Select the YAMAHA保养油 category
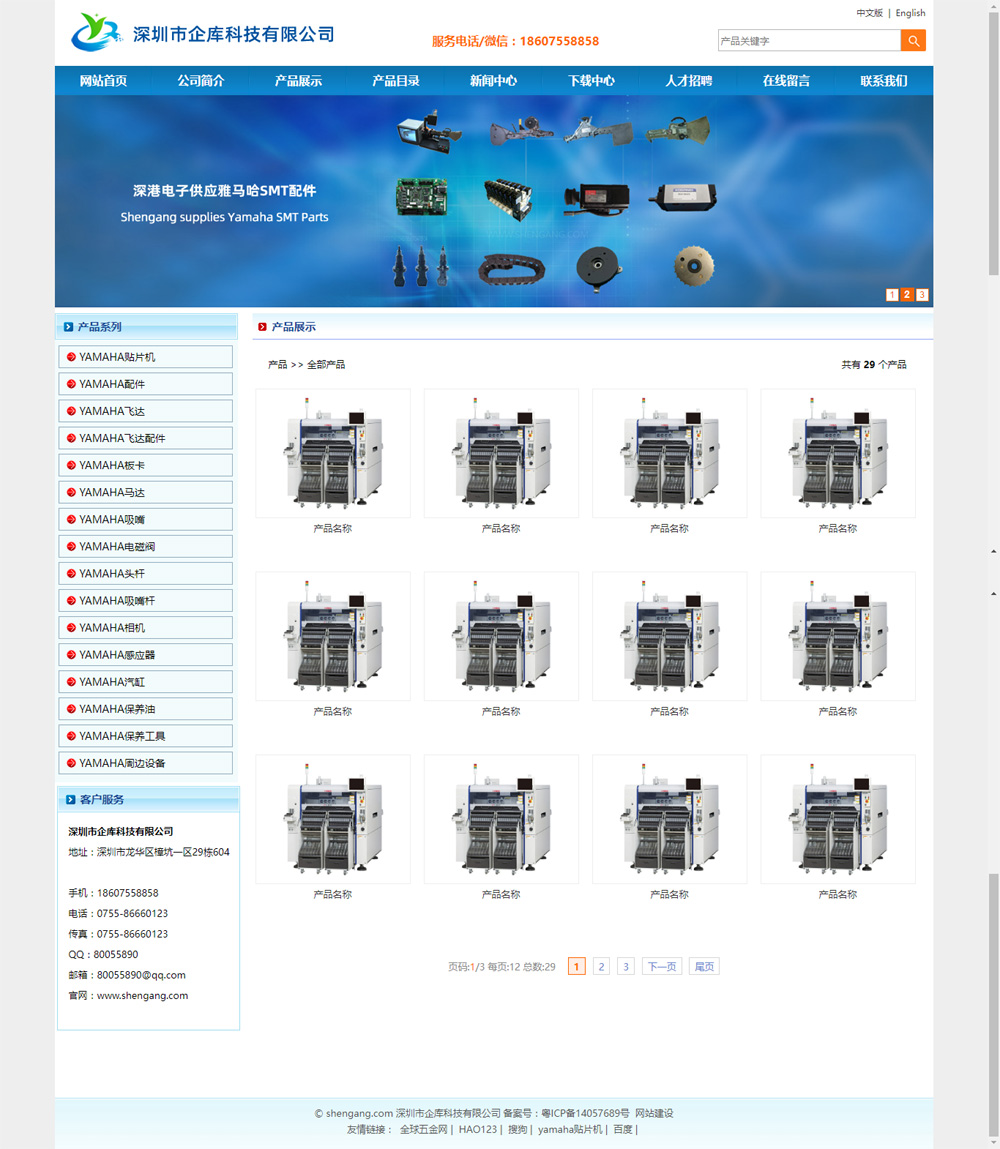 point(146,709)
